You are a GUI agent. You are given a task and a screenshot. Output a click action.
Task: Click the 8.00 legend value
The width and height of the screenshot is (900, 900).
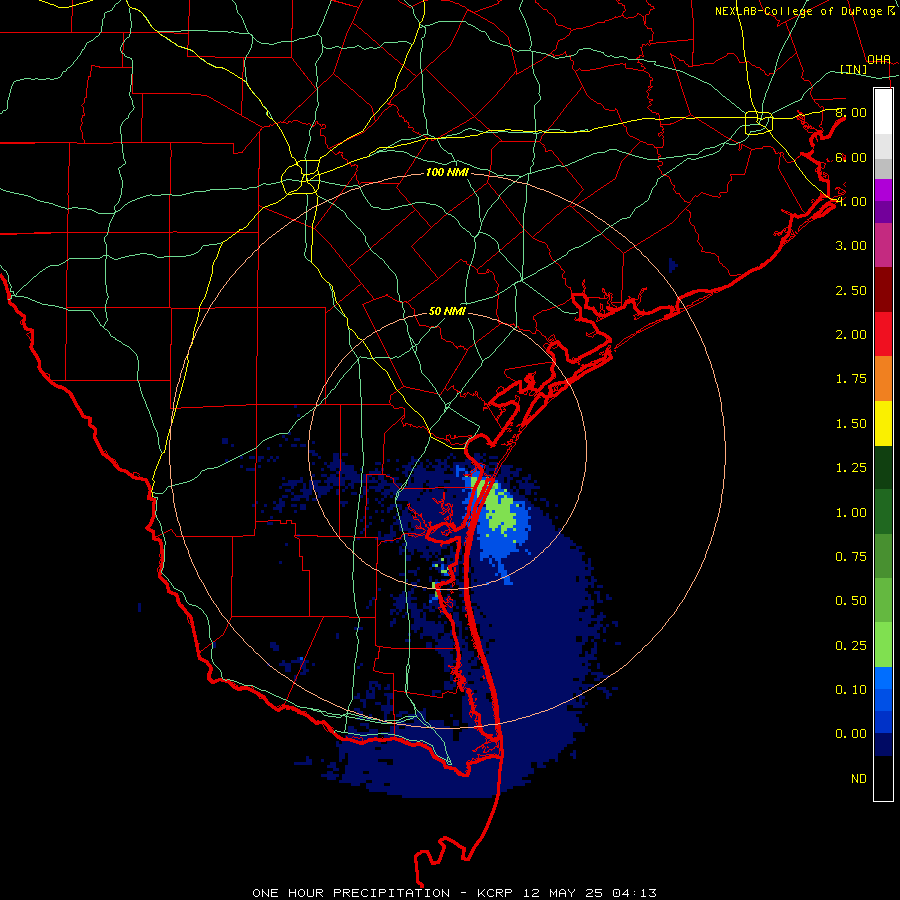(x=851, y=112)
